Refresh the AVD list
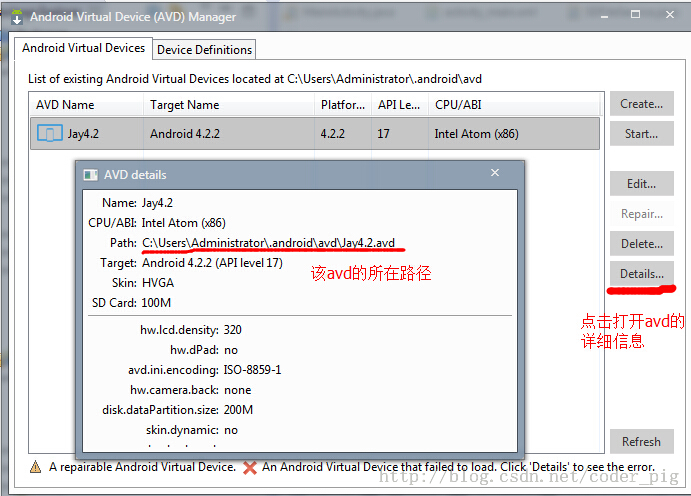 (641, 442)
